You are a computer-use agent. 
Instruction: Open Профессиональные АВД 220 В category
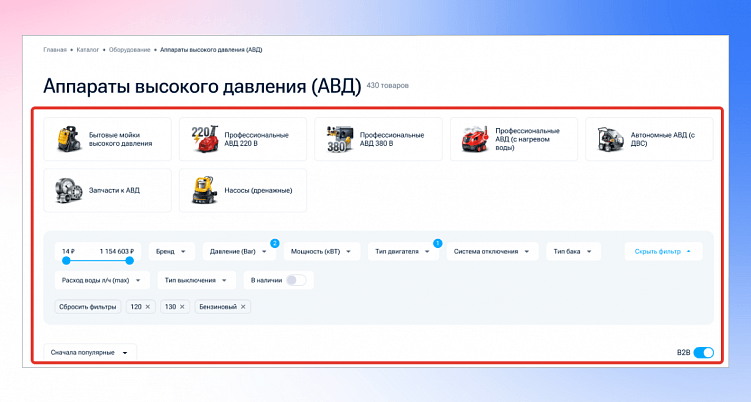coord(243,139)
